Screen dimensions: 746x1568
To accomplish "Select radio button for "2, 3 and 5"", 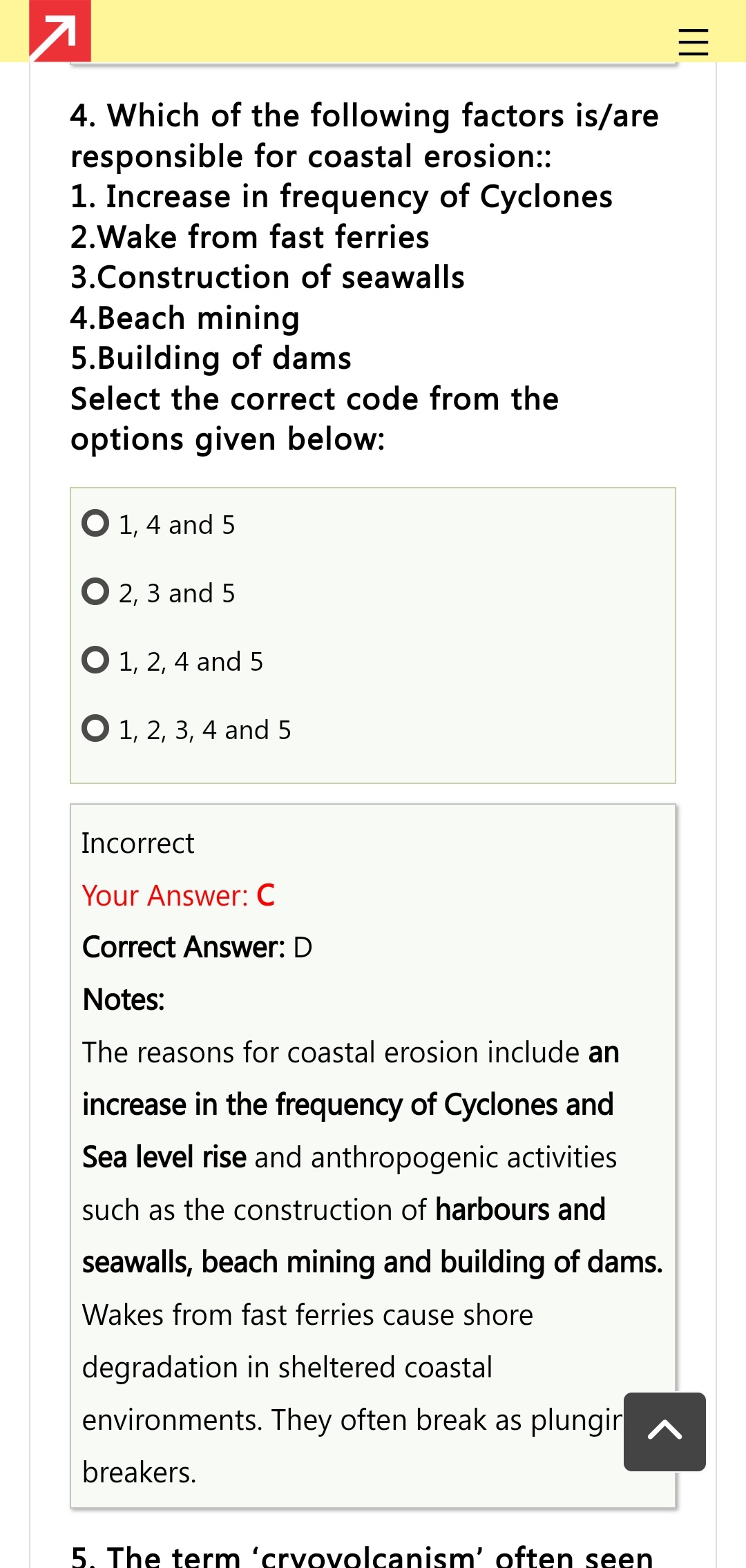I will click(95, 592).
